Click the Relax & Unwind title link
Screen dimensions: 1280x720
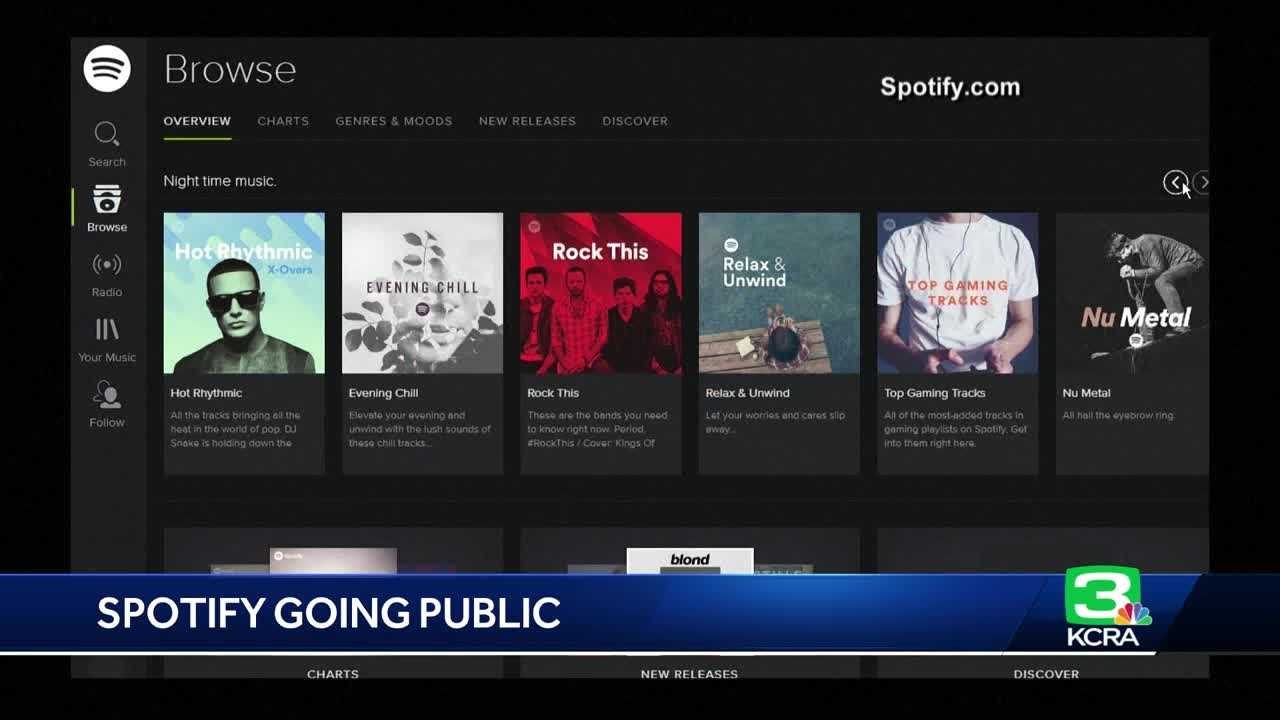pos(747,393)
